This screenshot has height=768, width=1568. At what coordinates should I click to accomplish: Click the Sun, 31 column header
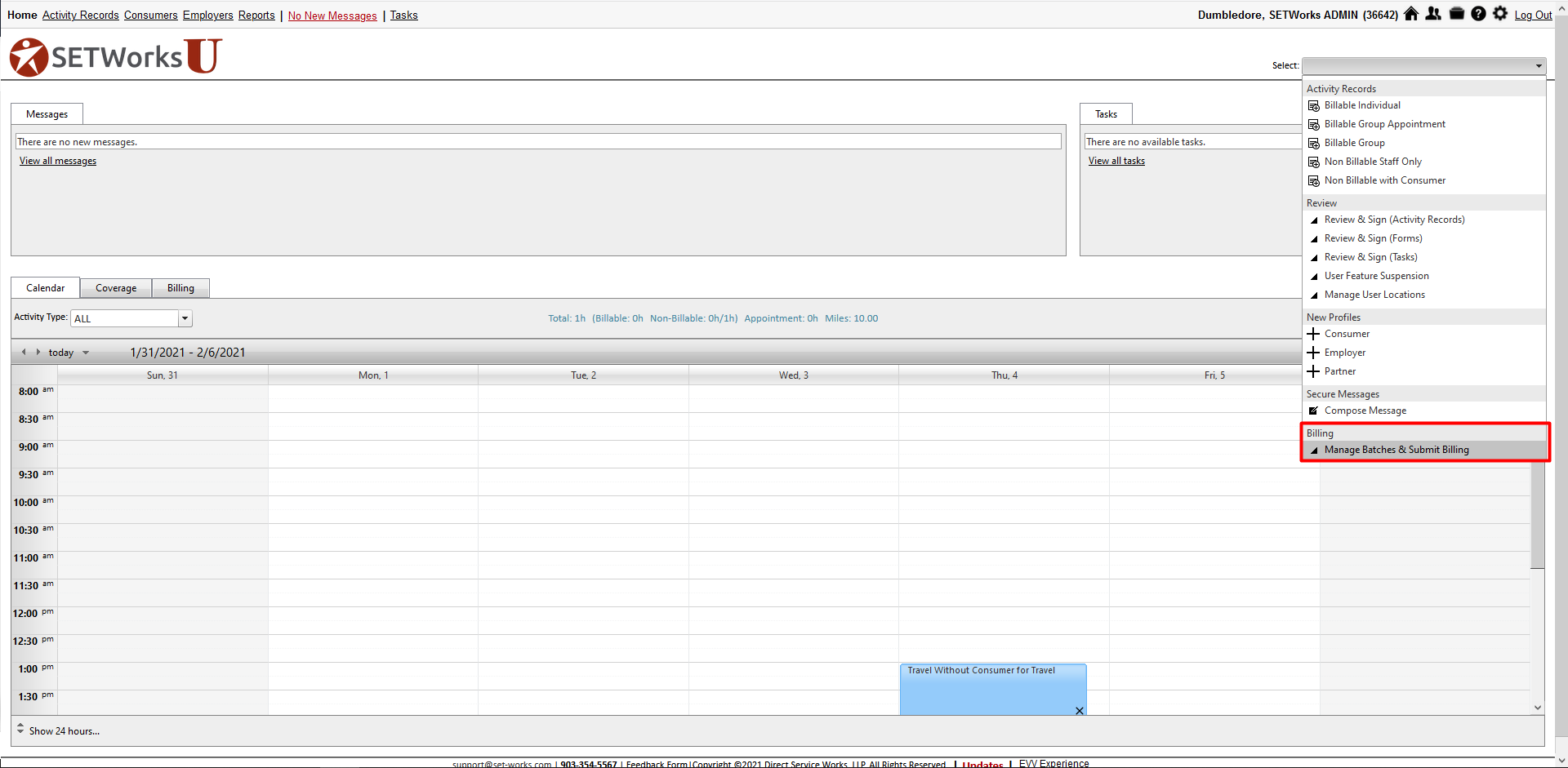click(x=163, y=375)
